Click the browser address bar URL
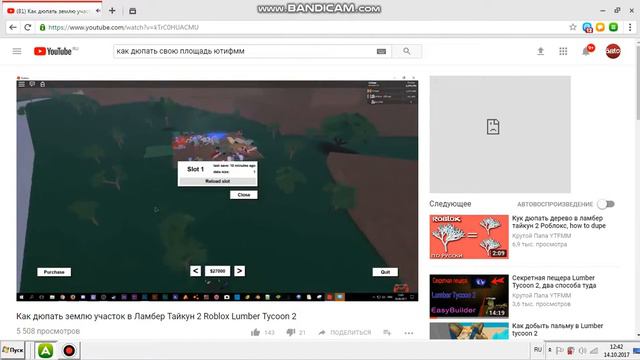The image size is (640, 360). pos(123,27)
